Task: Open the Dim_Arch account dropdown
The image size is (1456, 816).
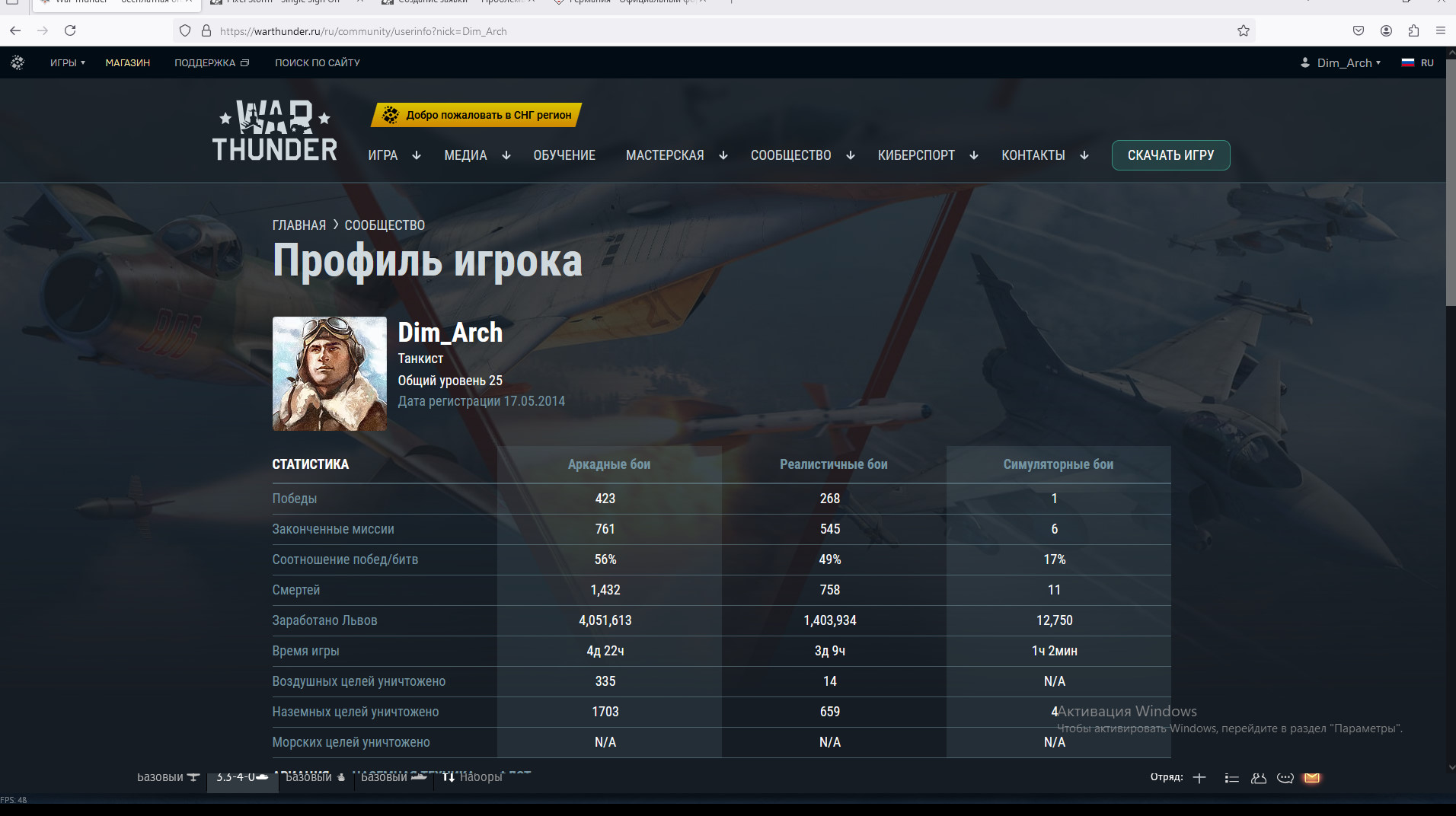Action: click(1340, 62)
